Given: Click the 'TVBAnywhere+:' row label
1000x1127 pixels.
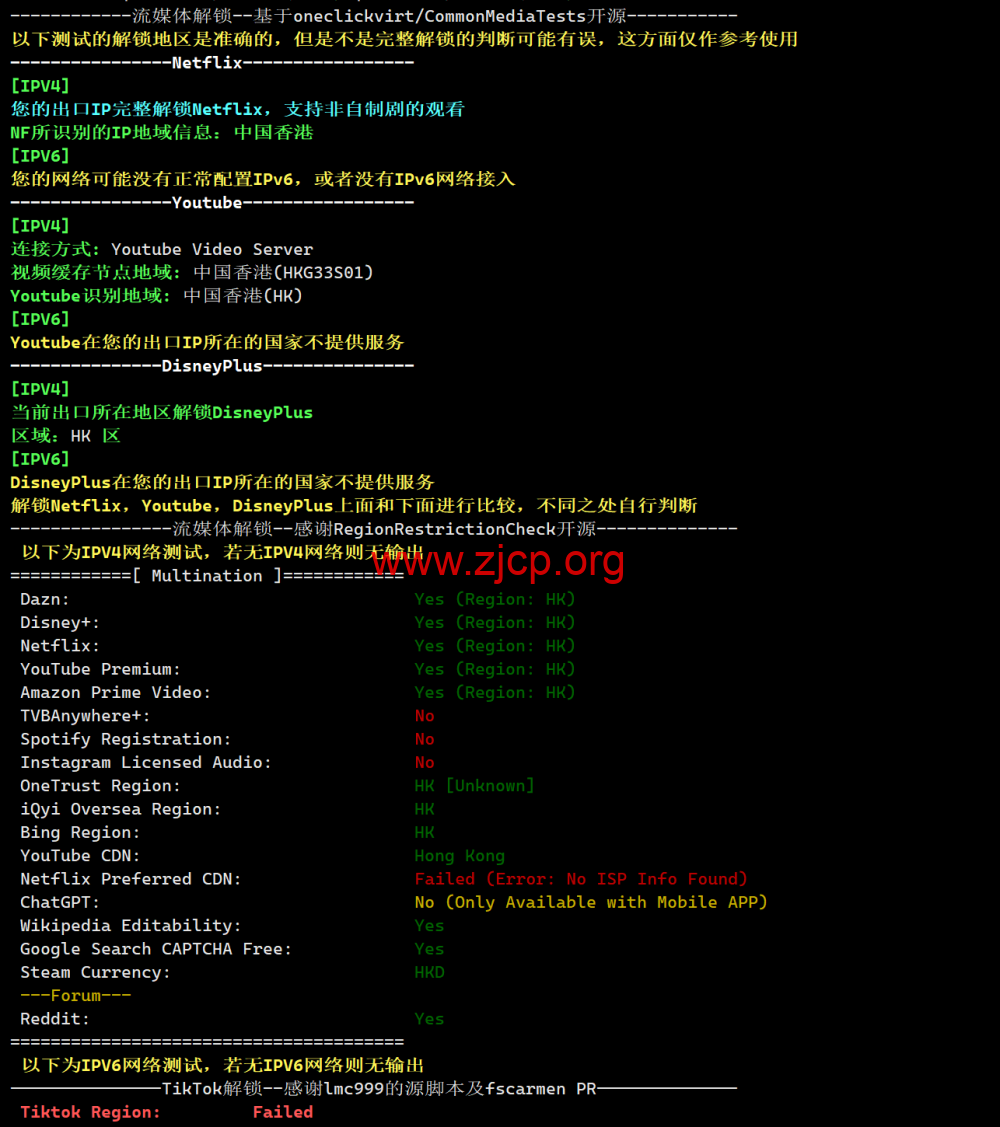Looking at the screenshot, I should (85, 716).
